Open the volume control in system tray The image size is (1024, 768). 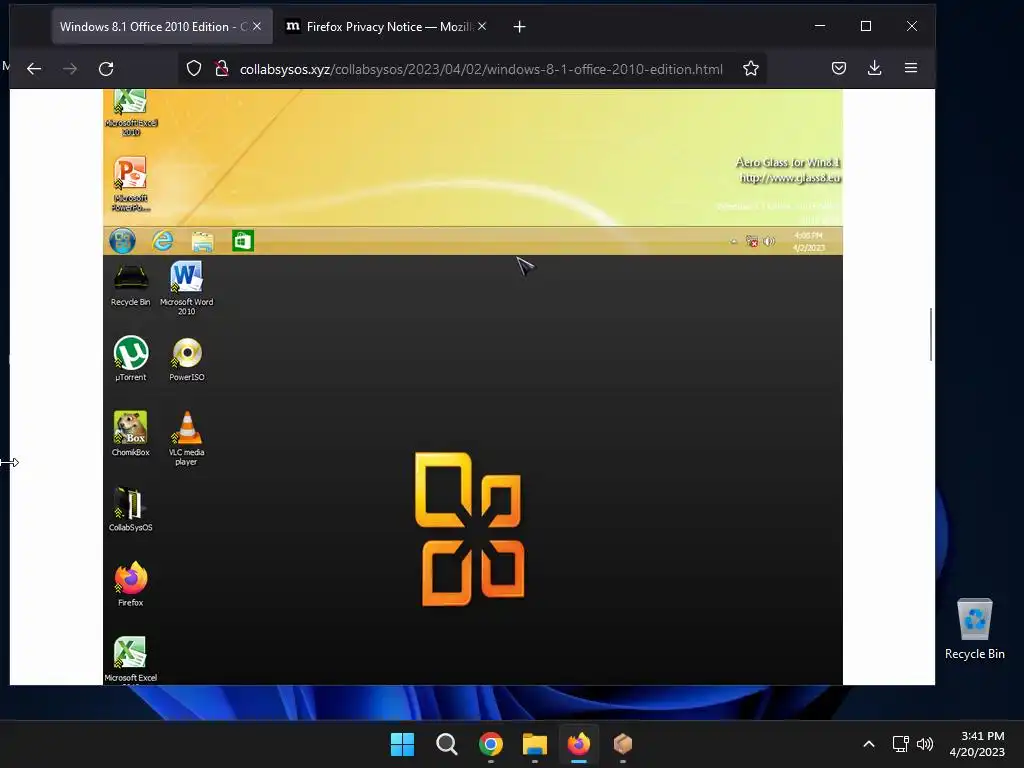click(925, 744)
